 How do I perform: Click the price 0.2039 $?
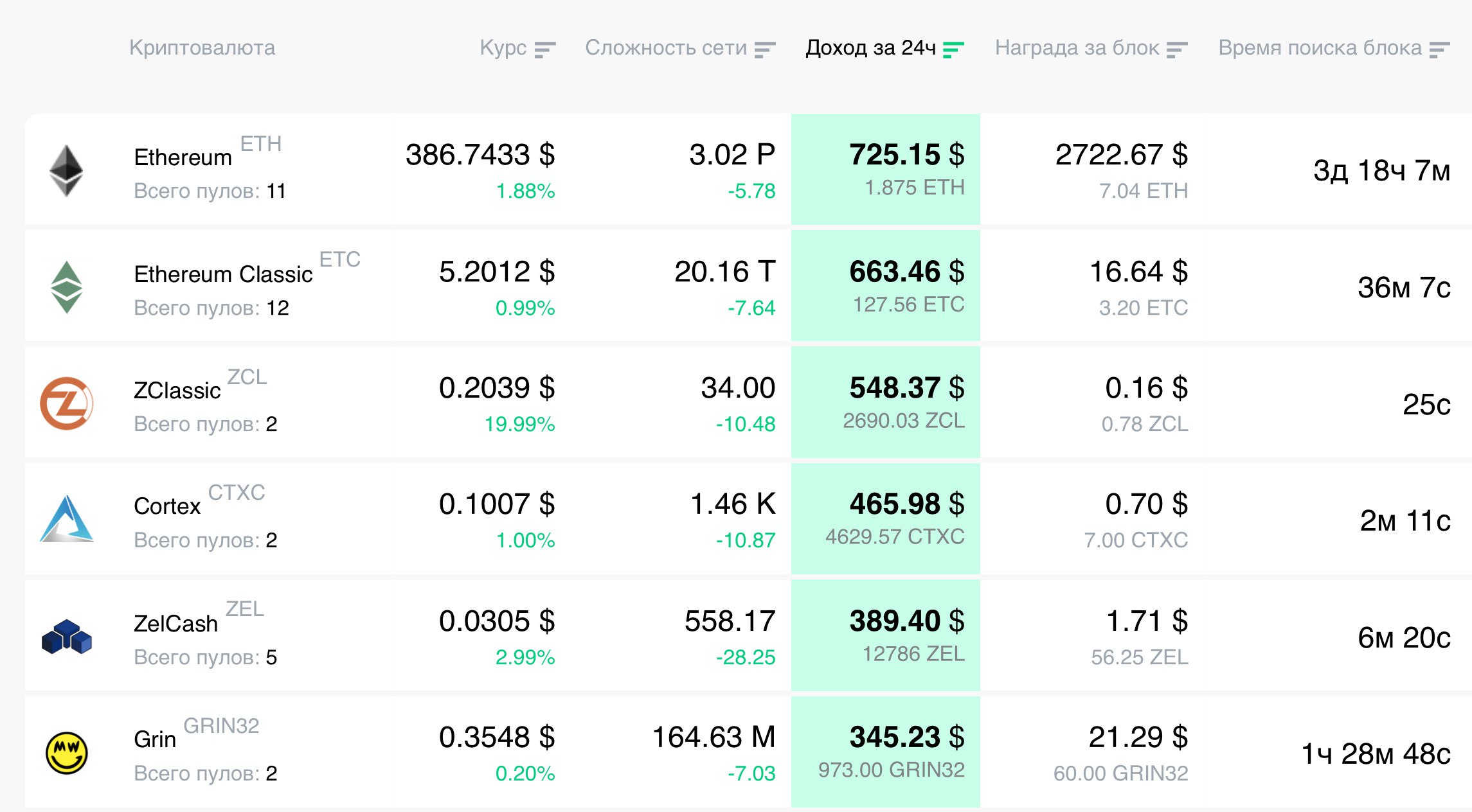click(497, 388)
